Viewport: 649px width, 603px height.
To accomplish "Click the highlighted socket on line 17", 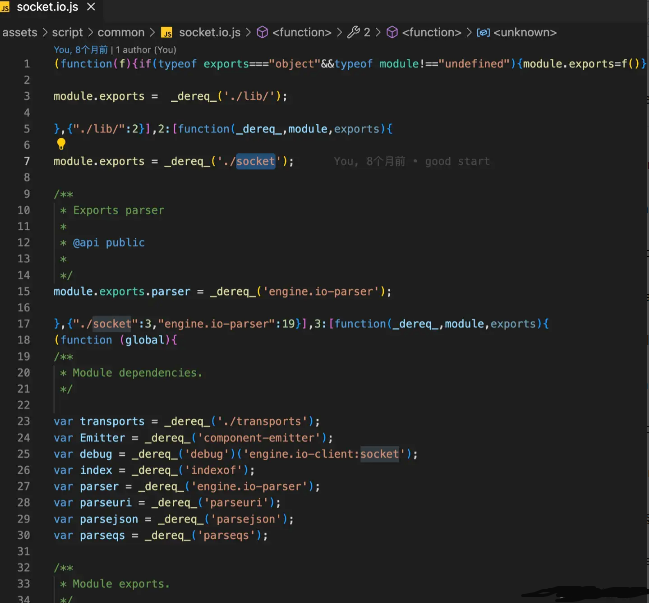I will click(112, 324).
